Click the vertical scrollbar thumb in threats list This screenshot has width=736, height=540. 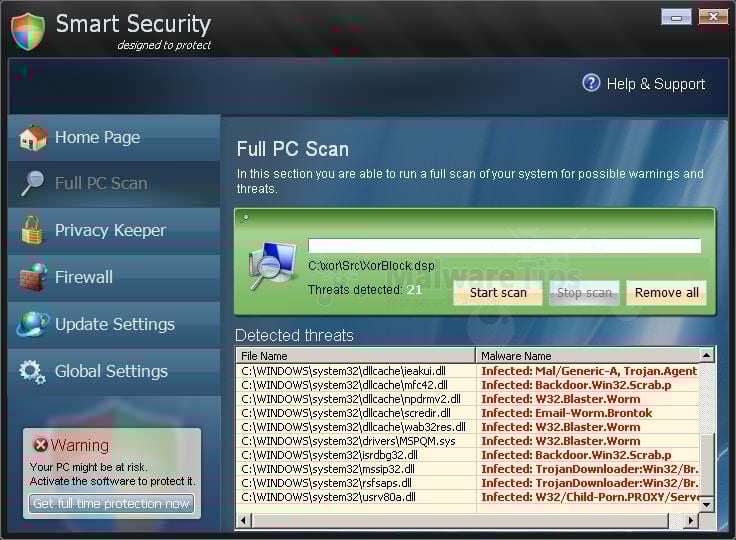(706, 464)
